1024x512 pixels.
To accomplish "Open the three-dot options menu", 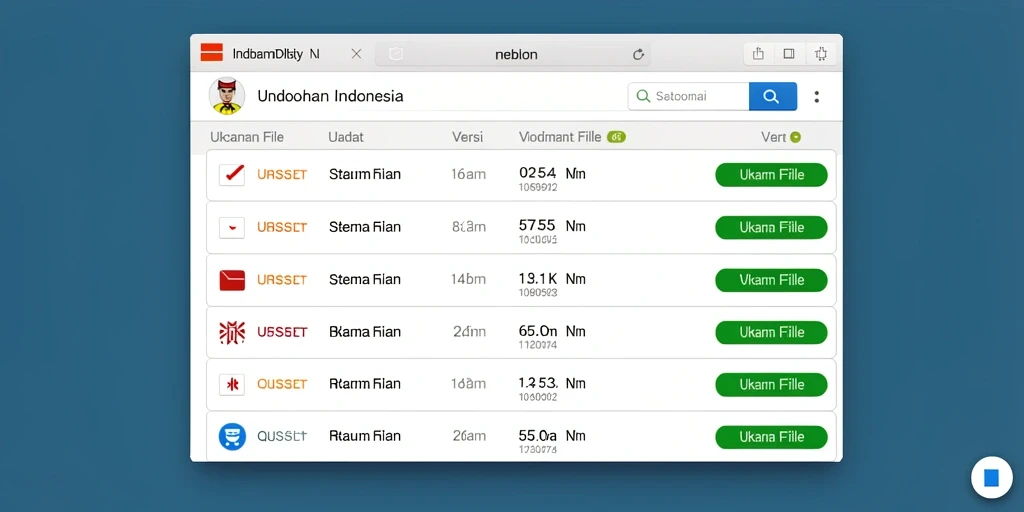I will [x=816, y=97].
